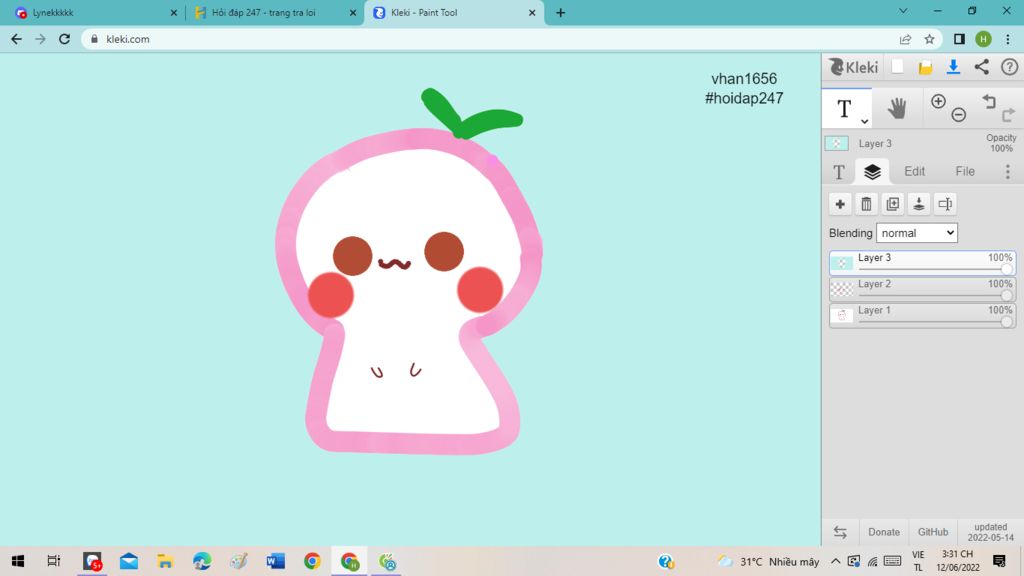The width and height of the screenshot is (1024, 576).
Task: Open the File tab
Action: [965, 172]
